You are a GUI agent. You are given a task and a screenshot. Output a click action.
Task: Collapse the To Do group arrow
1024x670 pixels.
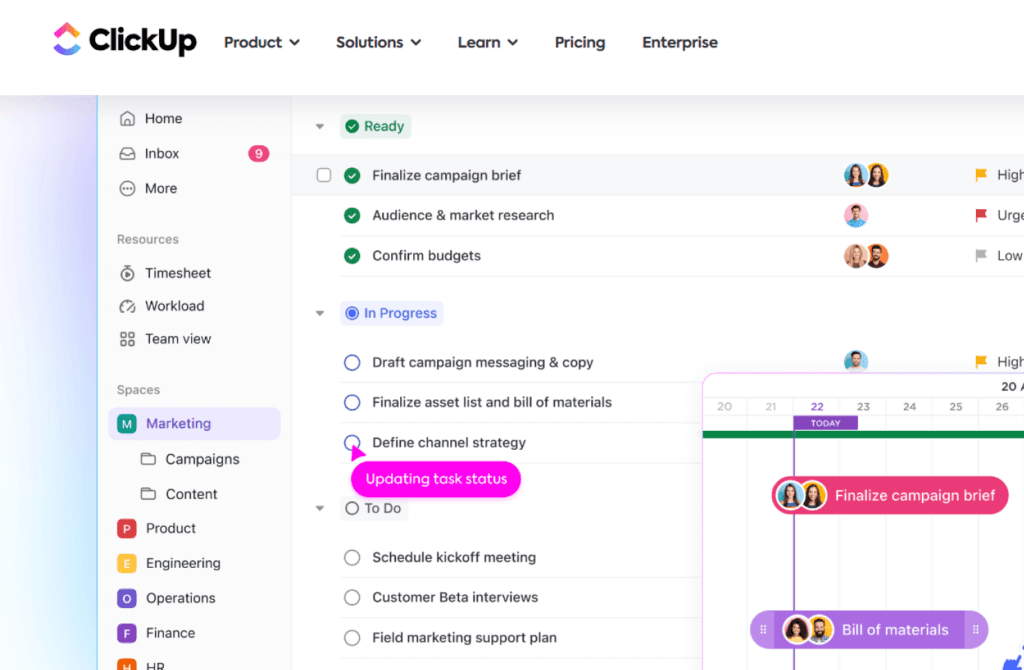(320, 508)
